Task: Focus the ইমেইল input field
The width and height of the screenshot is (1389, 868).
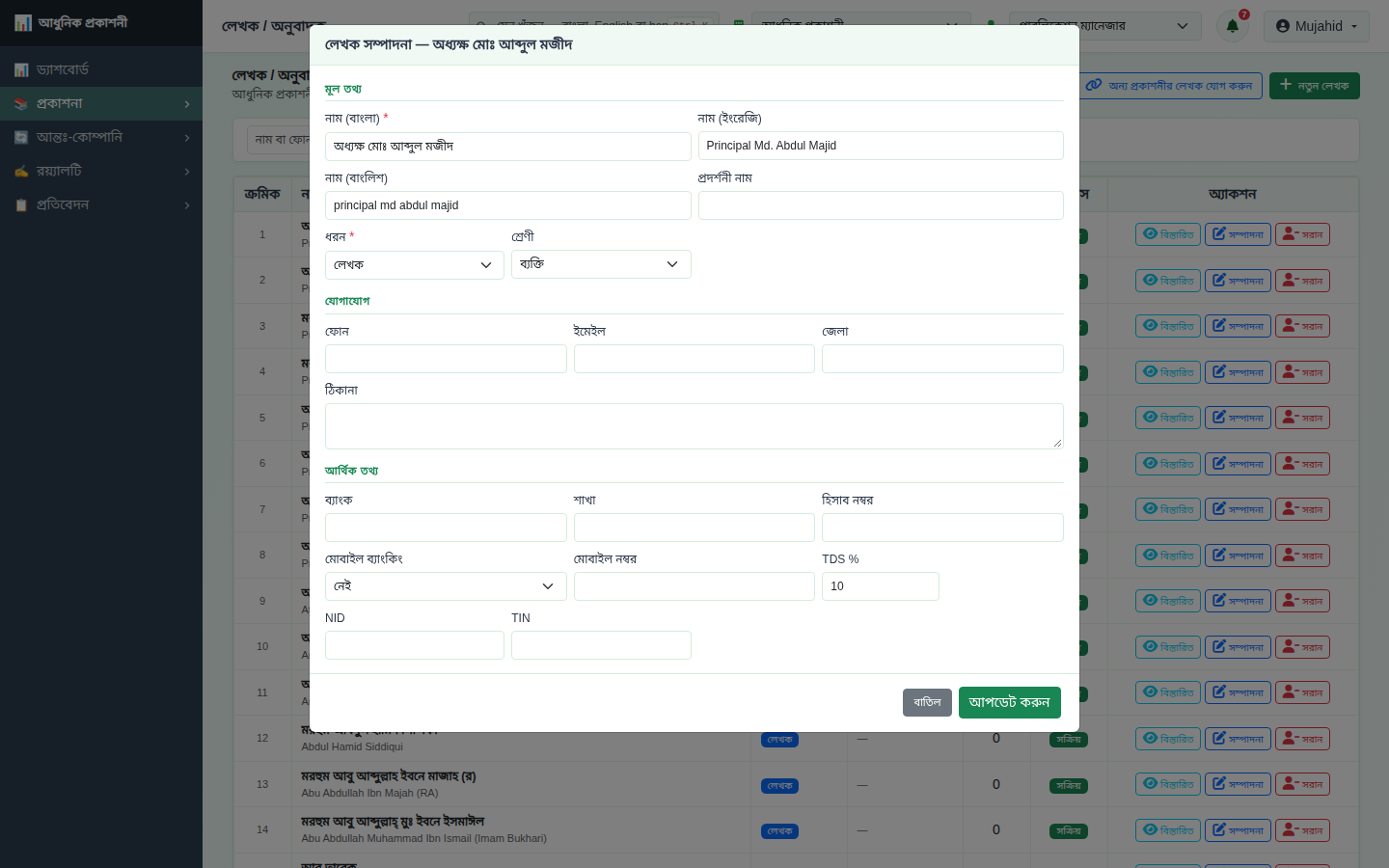Action: [x=694, y=359]
